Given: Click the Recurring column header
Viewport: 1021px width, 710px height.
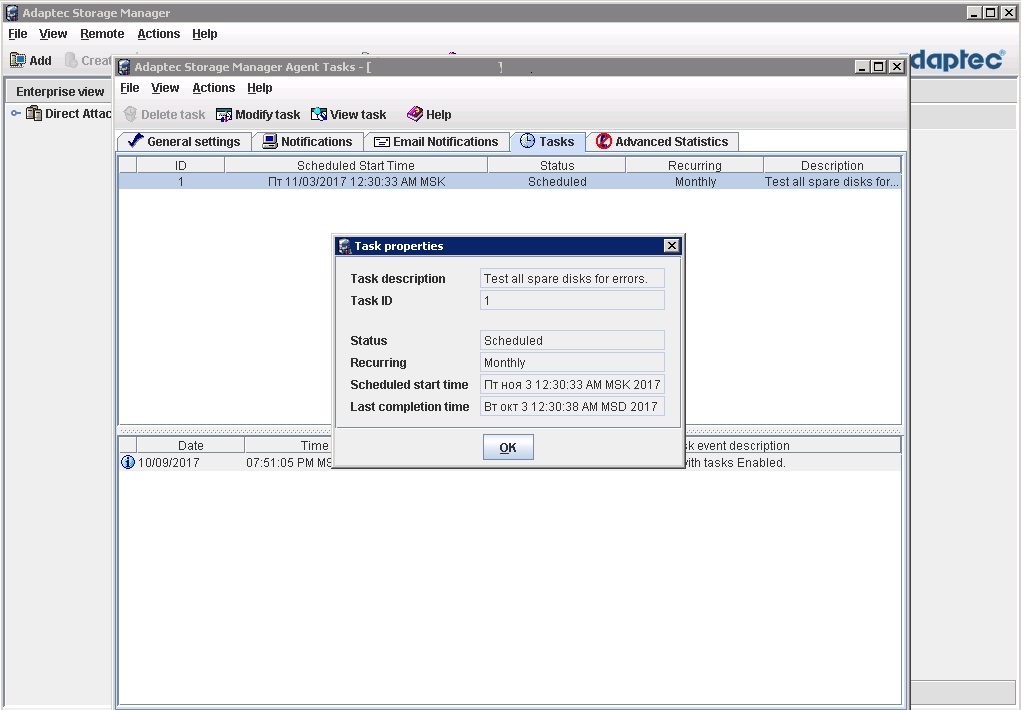Looking at the screenshot, I should (x=694, y=166).
